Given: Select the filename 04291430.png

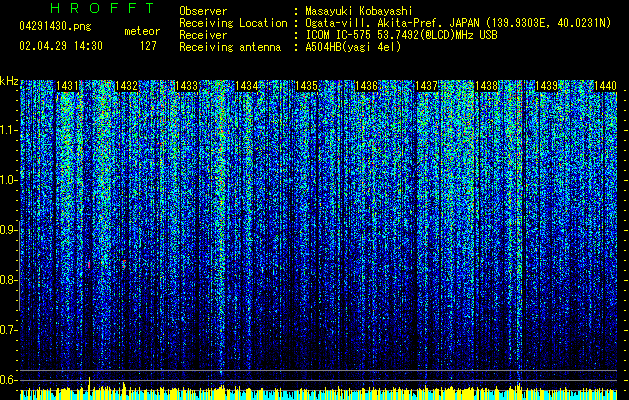Looking at the screenshot, I should point(55,26).
